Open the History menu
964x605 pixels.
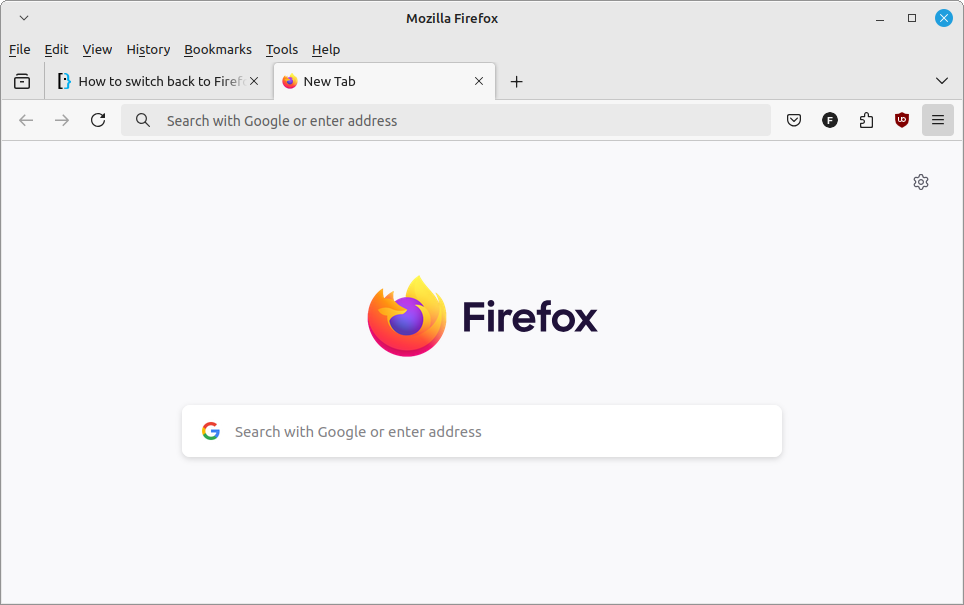click(148, 49)
